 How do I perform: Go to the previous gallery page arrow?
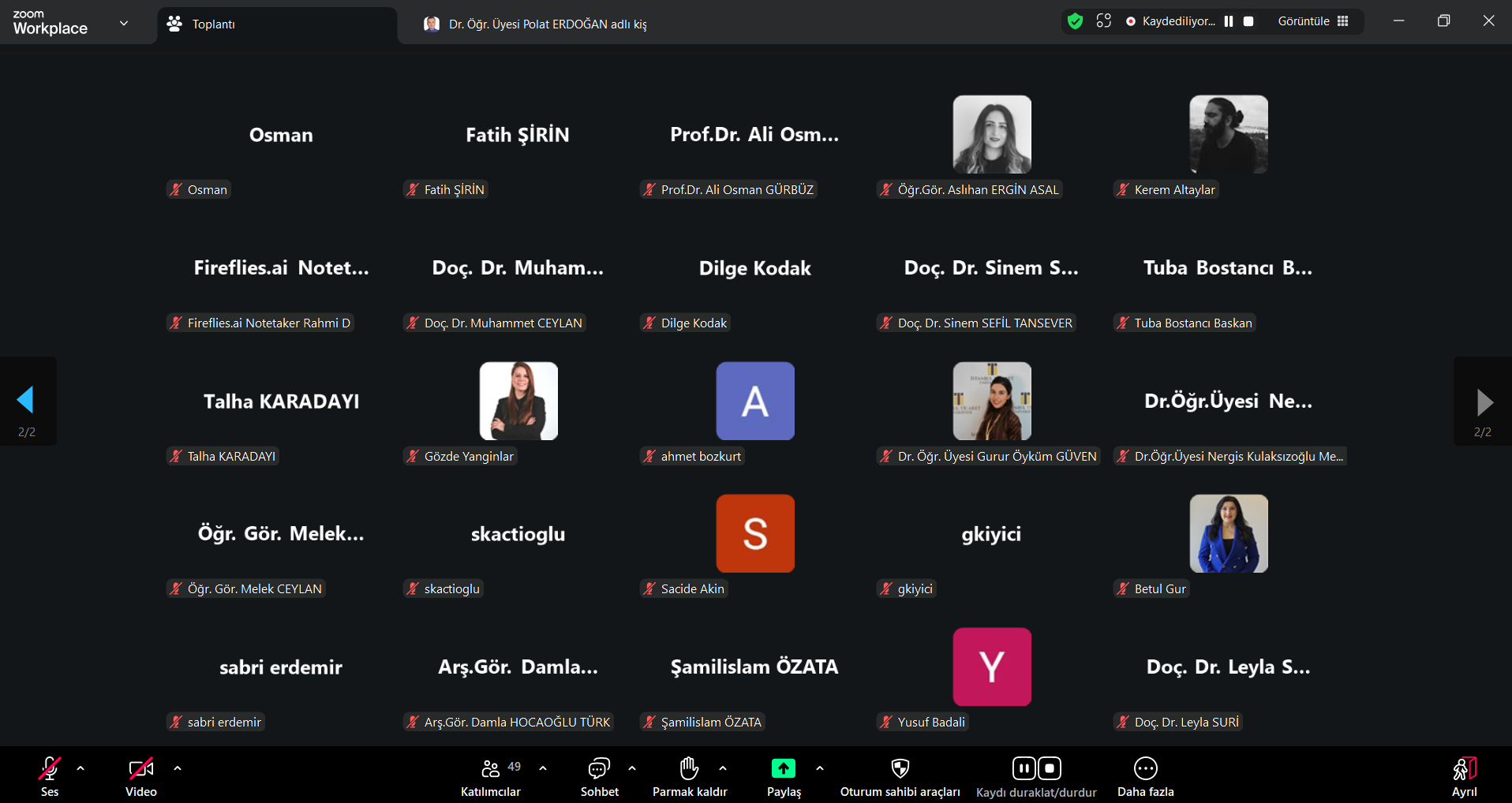[26, 401]
